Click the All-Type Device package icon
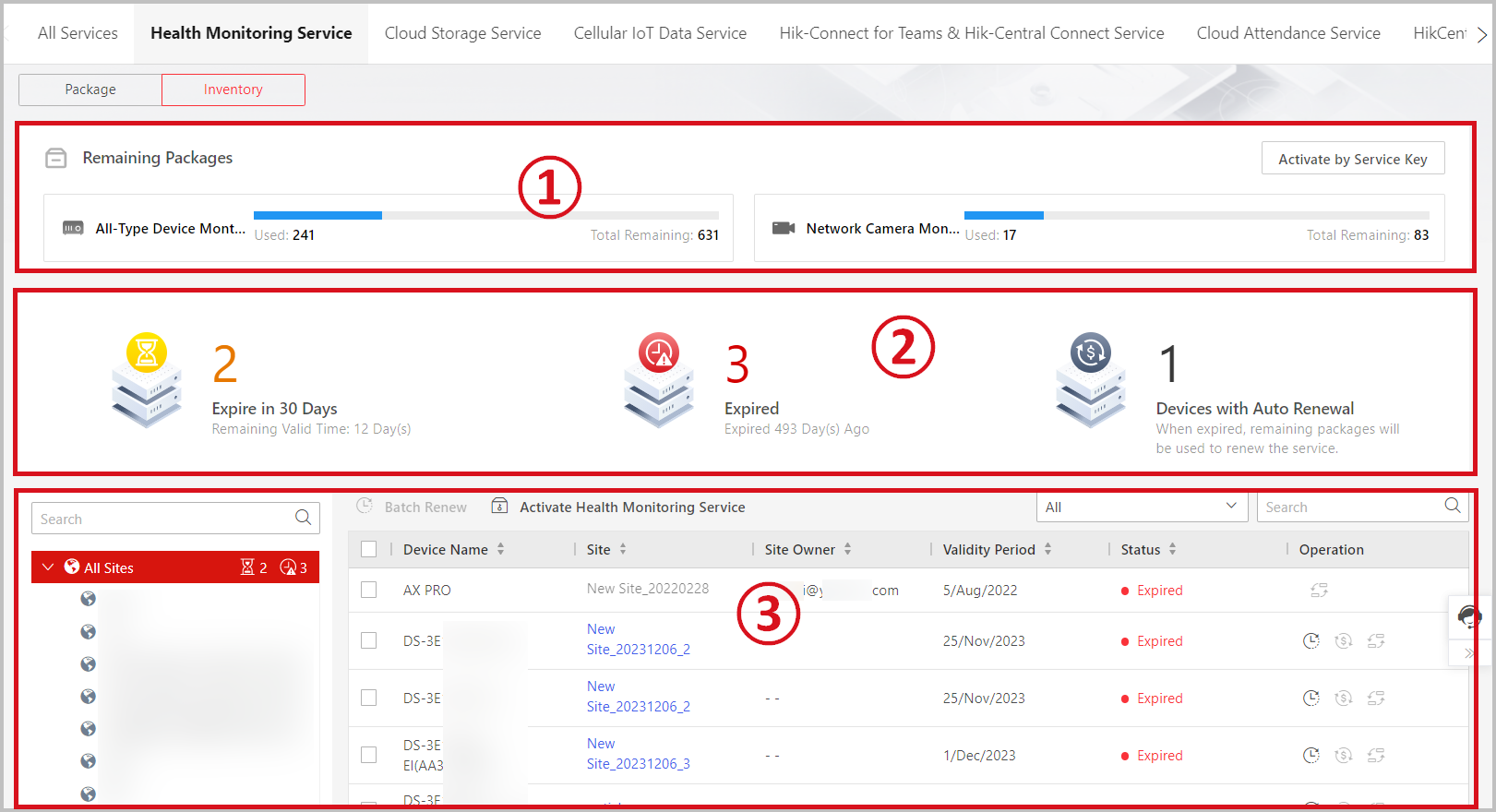Screen dimensions: 1496x812 pyautogui.click(x=73, y=228)
